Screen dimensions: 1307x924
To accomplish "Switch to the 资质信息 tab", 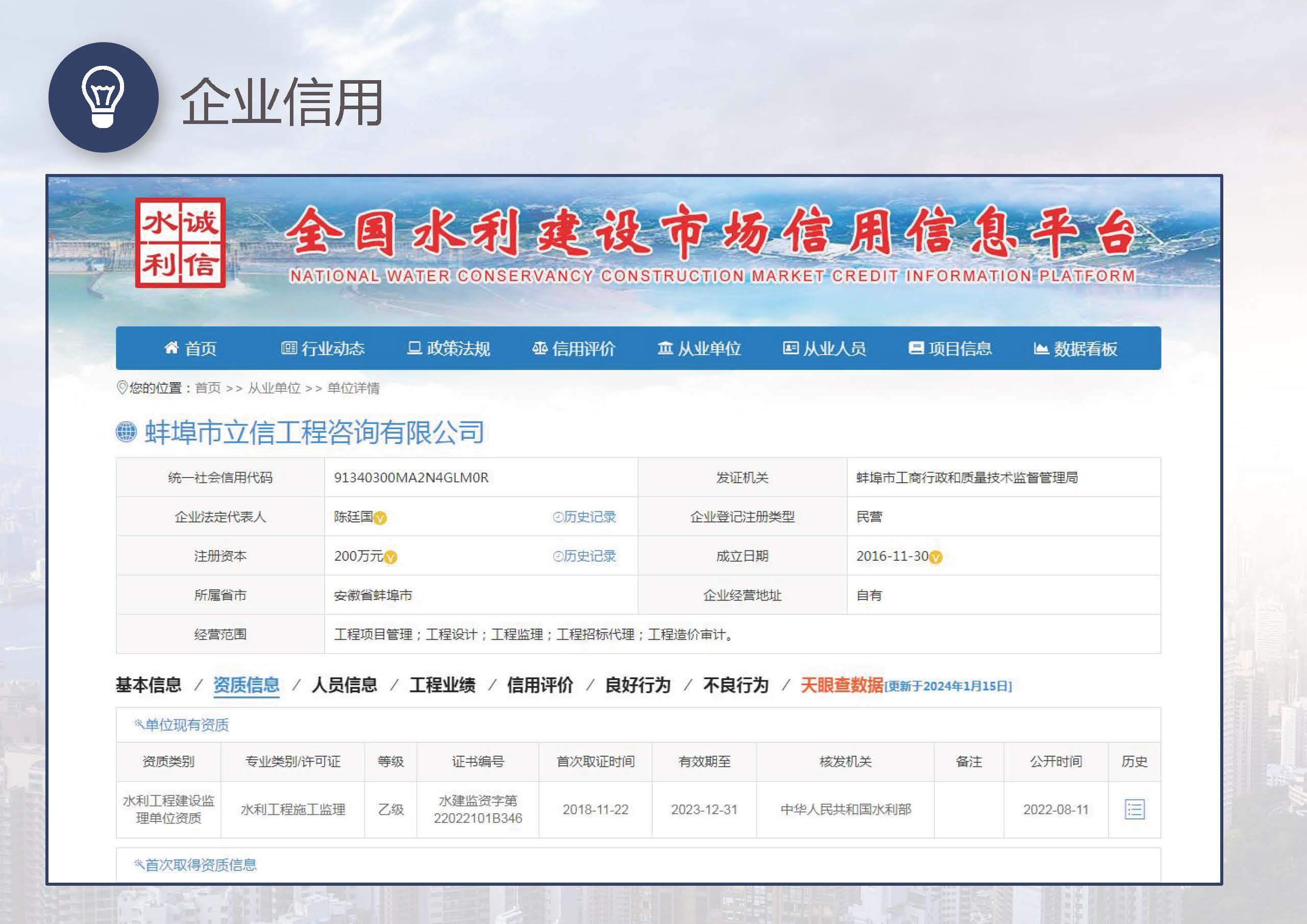I will click(x=246, y=685).
